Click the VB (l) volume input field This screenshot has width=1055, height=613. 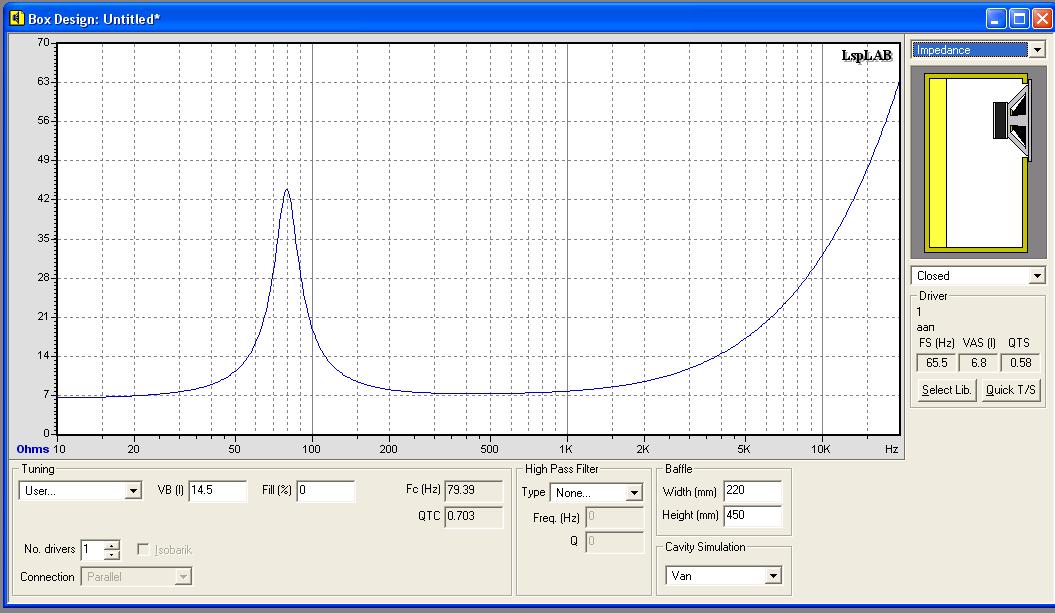(x=217, y=491)
